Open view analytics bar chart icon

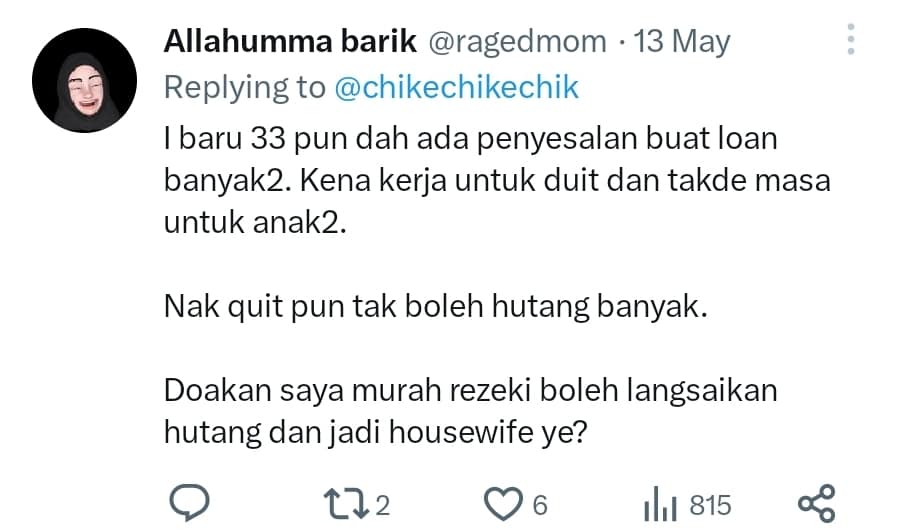click(x=660, y=504)
